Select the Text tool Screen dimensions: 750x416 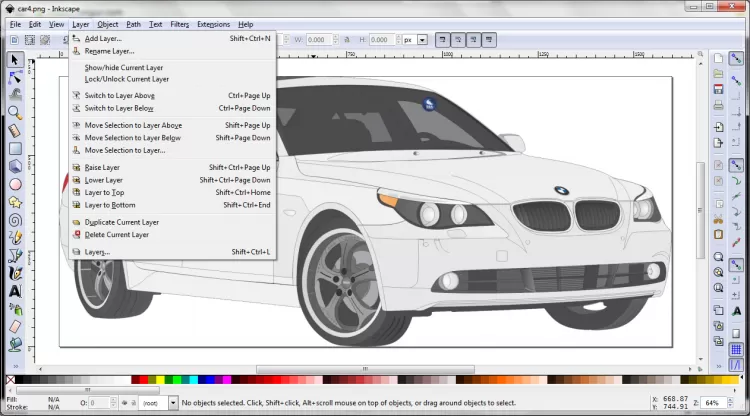coord(15,290)
